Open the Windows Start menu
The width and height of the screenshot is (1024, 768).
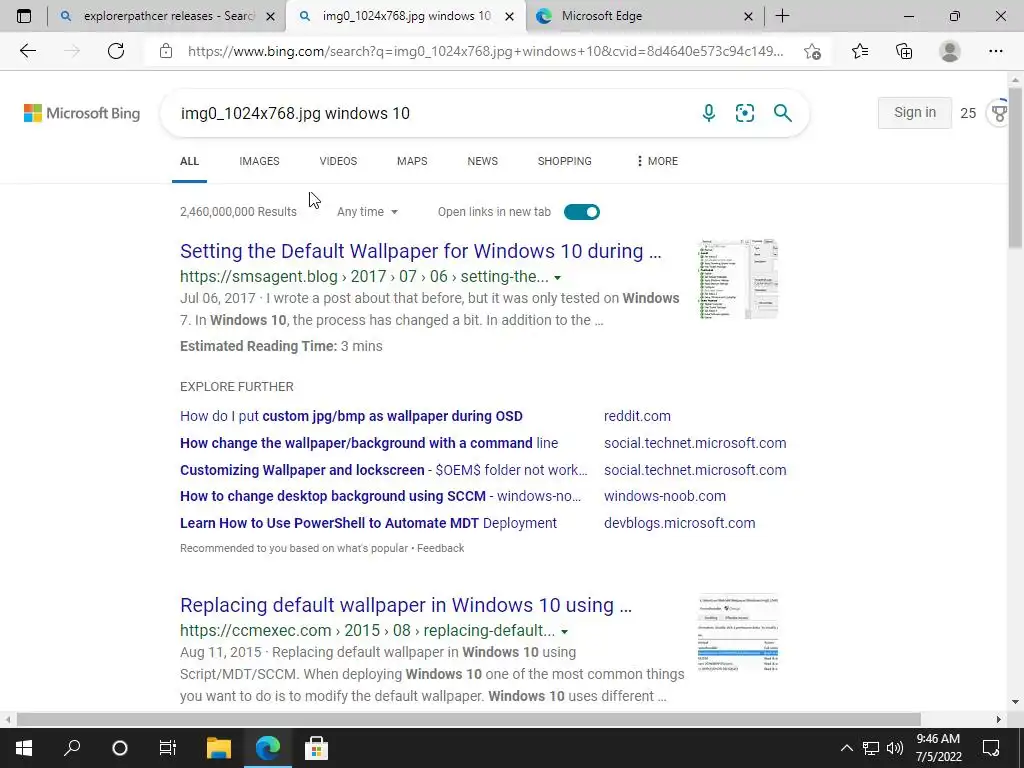[24, 748]
